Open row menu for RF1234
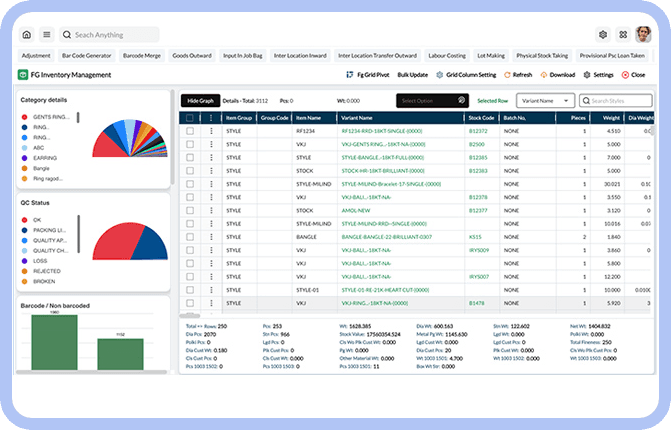Viewport: 671px width, 430px height. 211,131
